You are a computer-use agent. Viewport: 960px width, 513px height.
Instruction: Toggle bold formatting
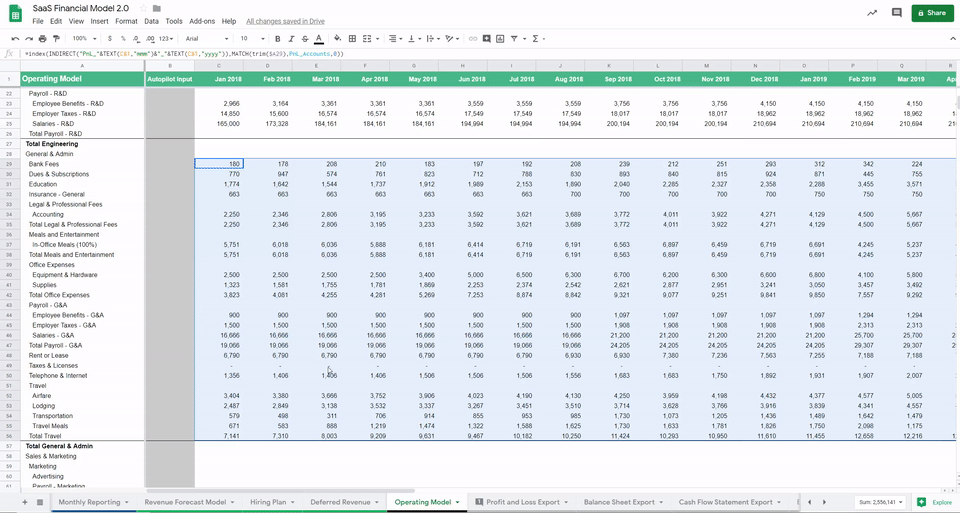coord(277,39)
